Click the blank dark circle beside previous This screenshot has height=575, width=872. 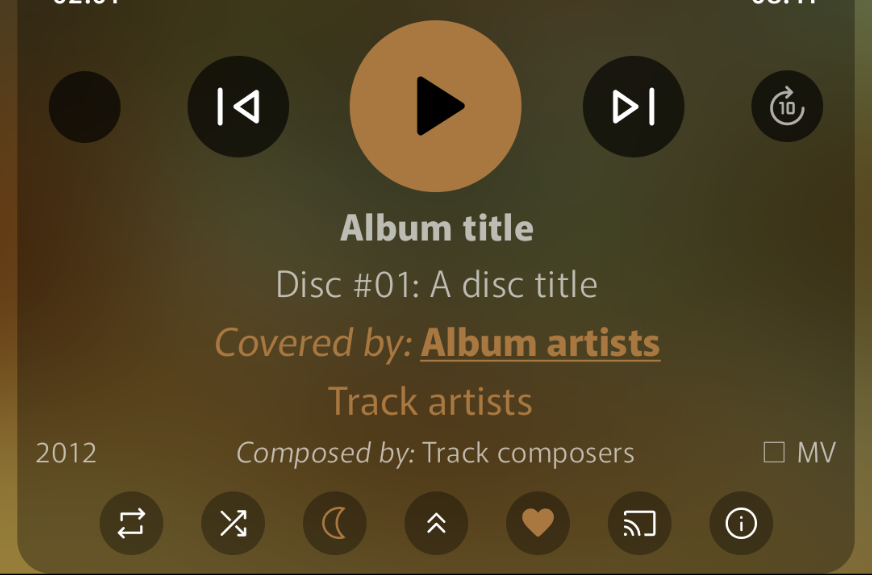point(85,107)
